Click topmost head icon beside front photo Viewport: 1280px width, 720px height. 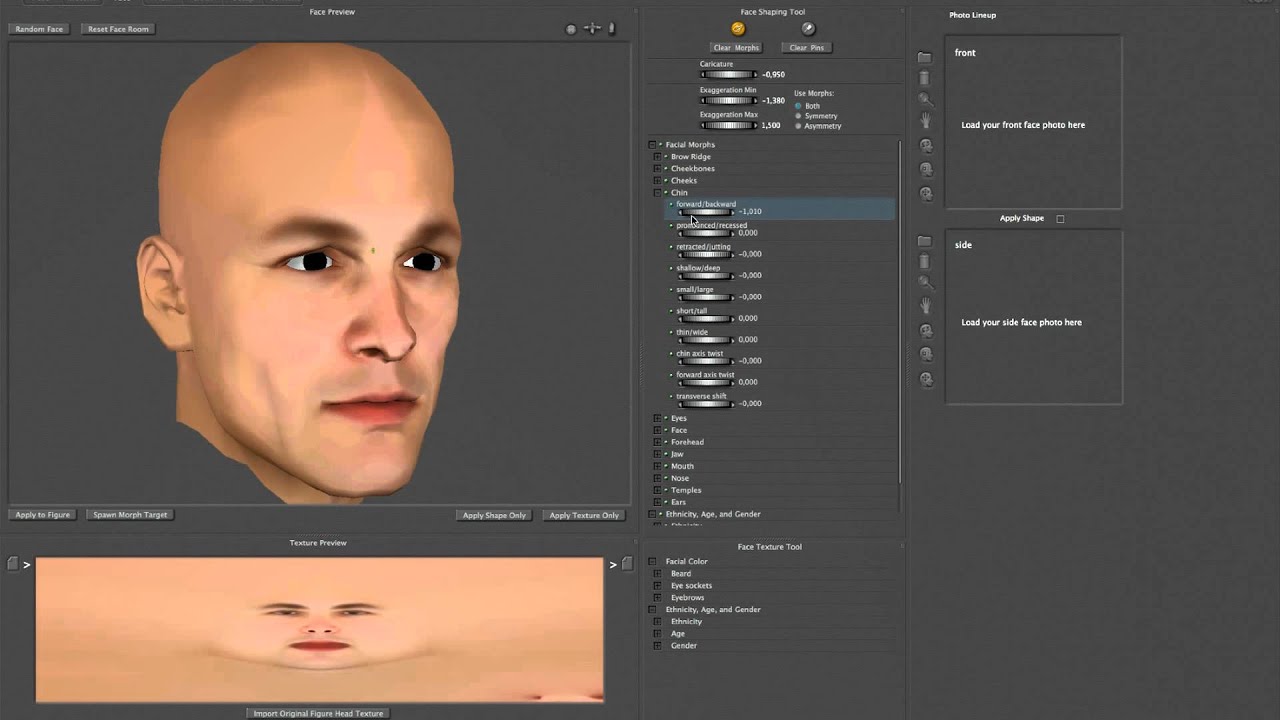click(926, 146)
